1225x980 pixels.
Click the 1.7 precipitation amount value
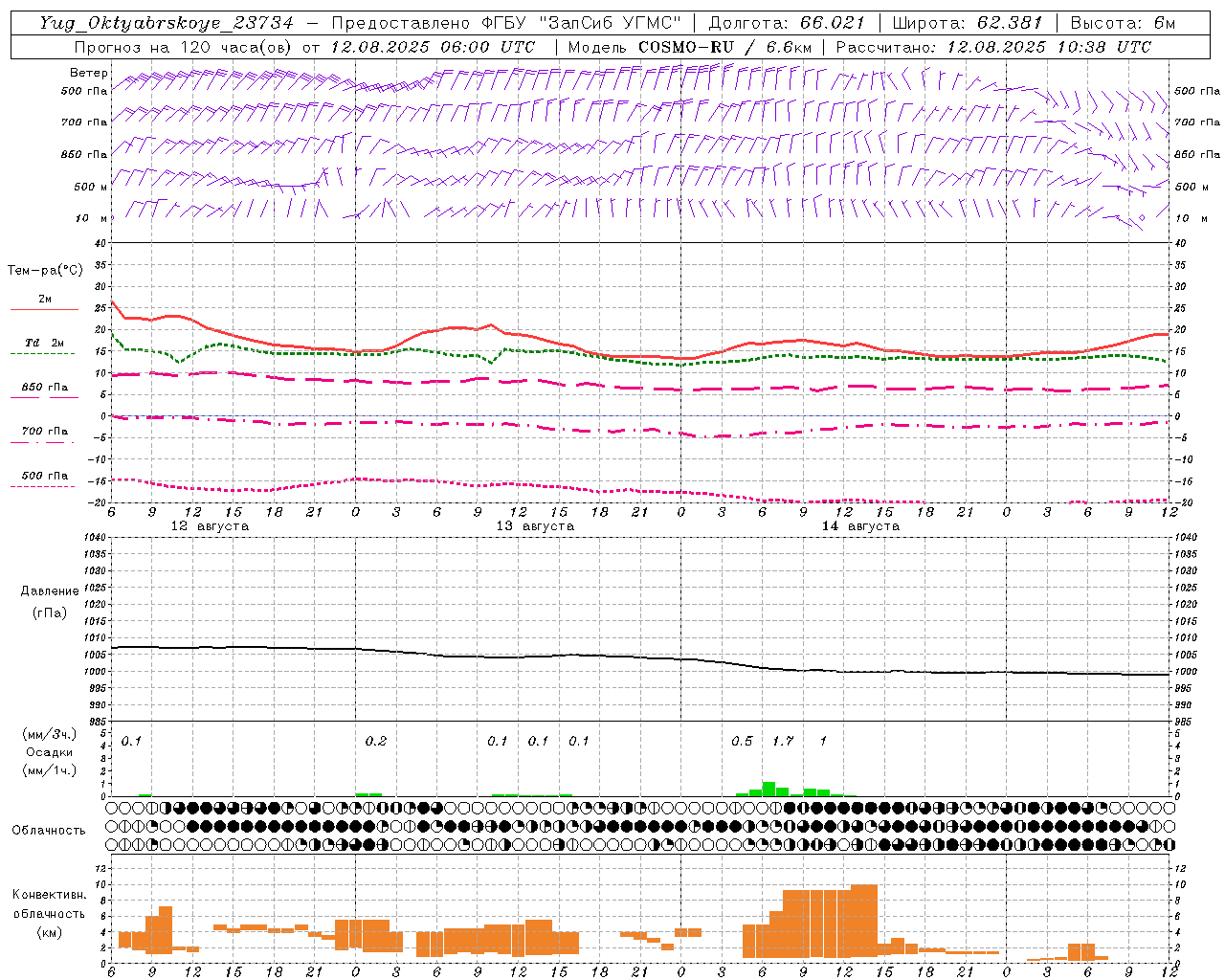(x=783, y=742)
